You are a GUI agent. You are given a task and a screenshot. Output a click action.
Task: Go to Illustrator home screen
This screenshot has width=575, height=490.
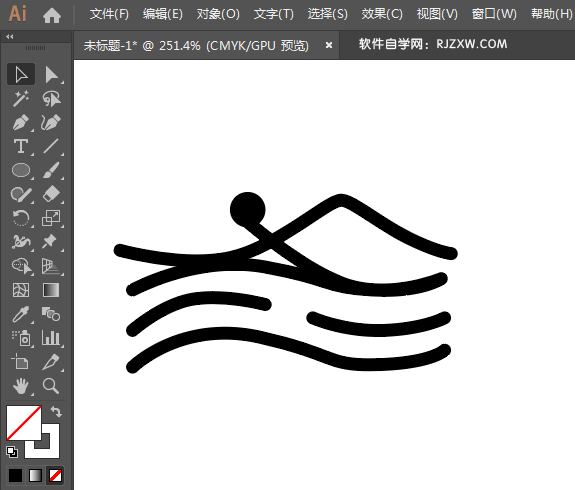pos(51,15)
